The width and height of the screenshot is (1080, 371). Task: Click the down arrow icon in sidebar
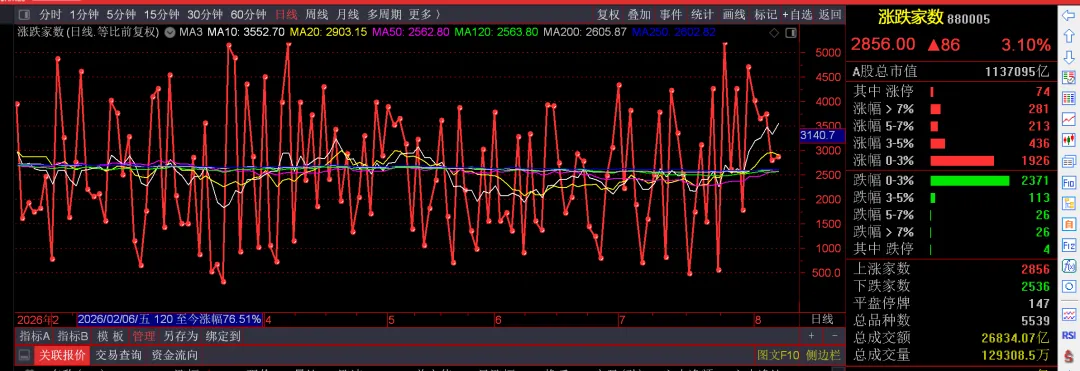[1069, 56]
